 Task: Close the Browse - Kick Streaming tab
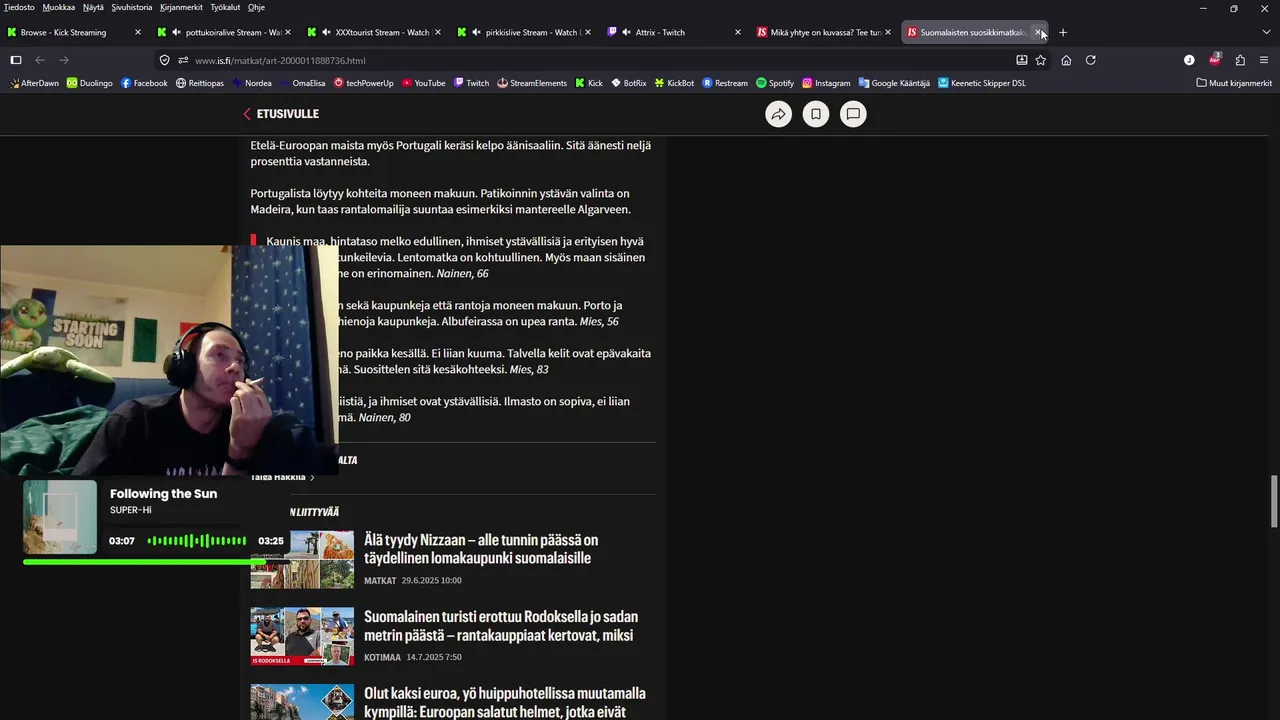coord(138,32)
